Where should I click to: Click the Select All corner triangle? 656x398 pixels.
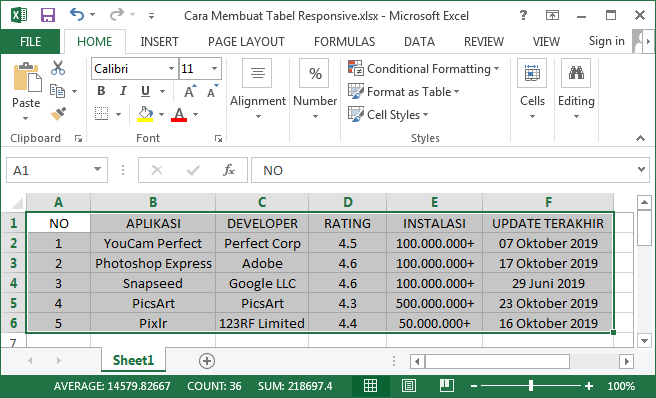tap(16, 203)
